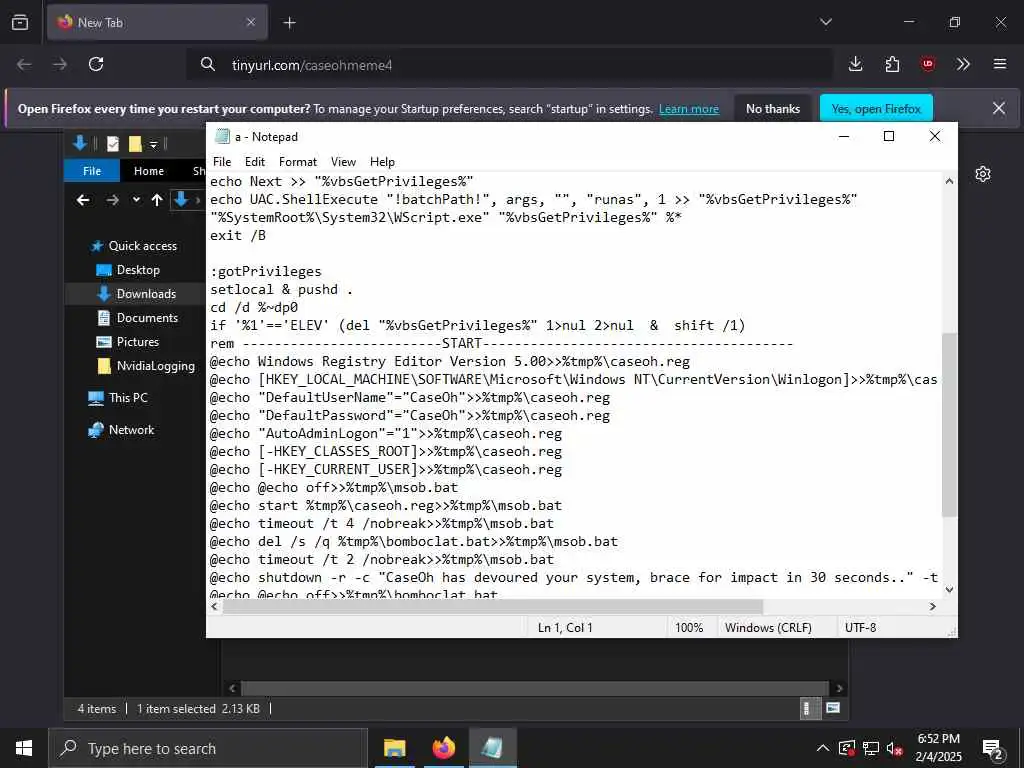The width and height of the screenshot is (1024, 768).
Task: Click the "setlocal & pushd ." line in Notepad
Action: tap(281, 289)
